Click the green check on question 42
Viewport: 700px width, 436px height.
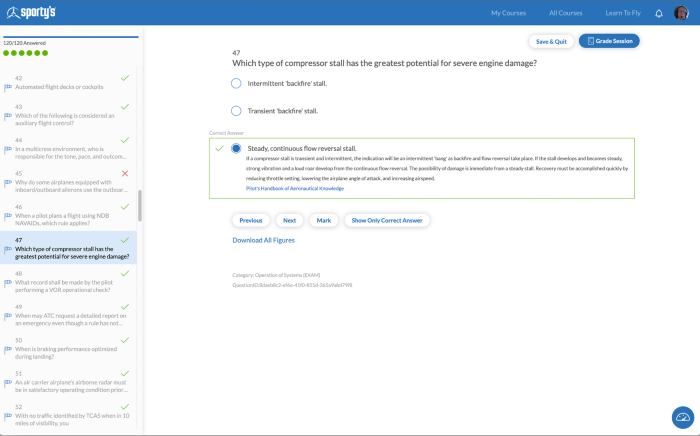pos(125,78)
